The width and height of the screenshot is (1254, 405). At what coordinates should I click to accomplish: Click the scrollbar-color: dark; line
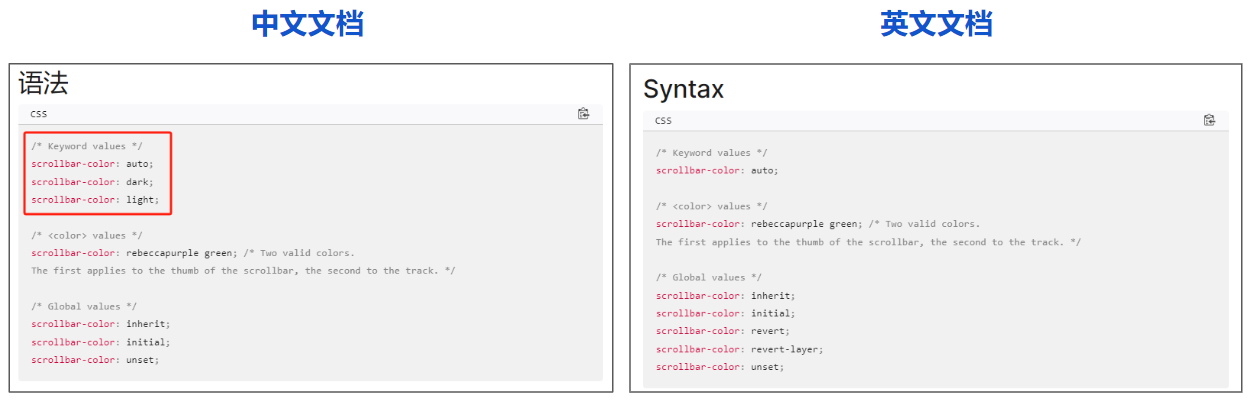pos(93,182)
